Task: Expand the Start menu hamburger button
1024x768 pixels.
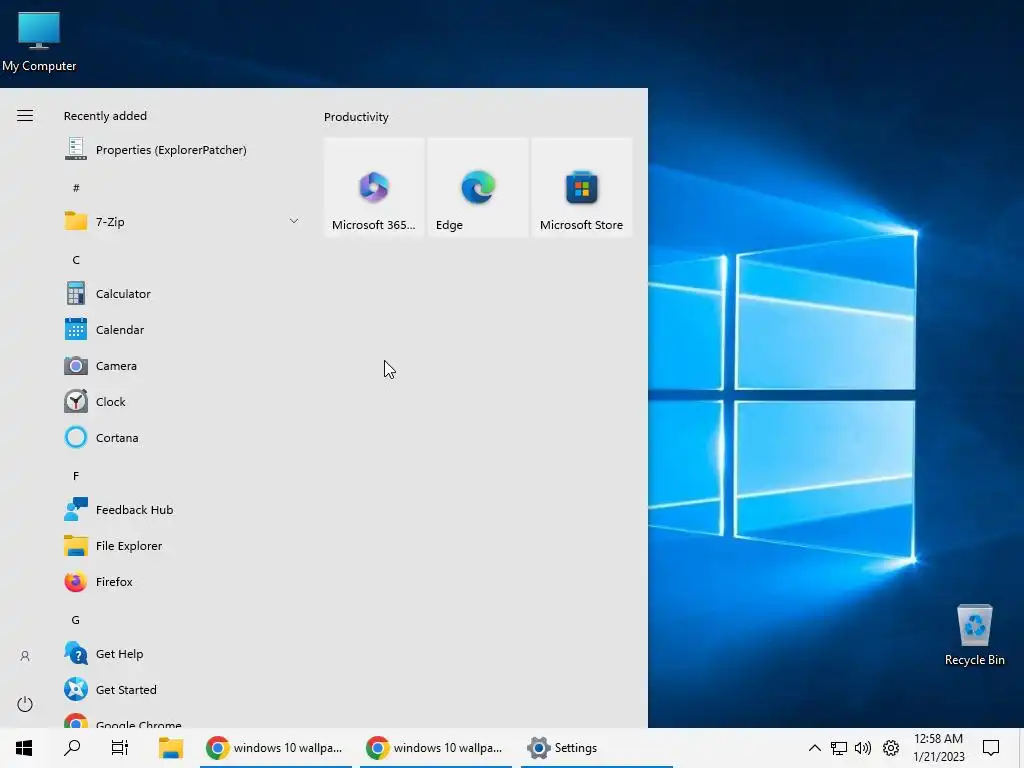Action: (25, 116)
